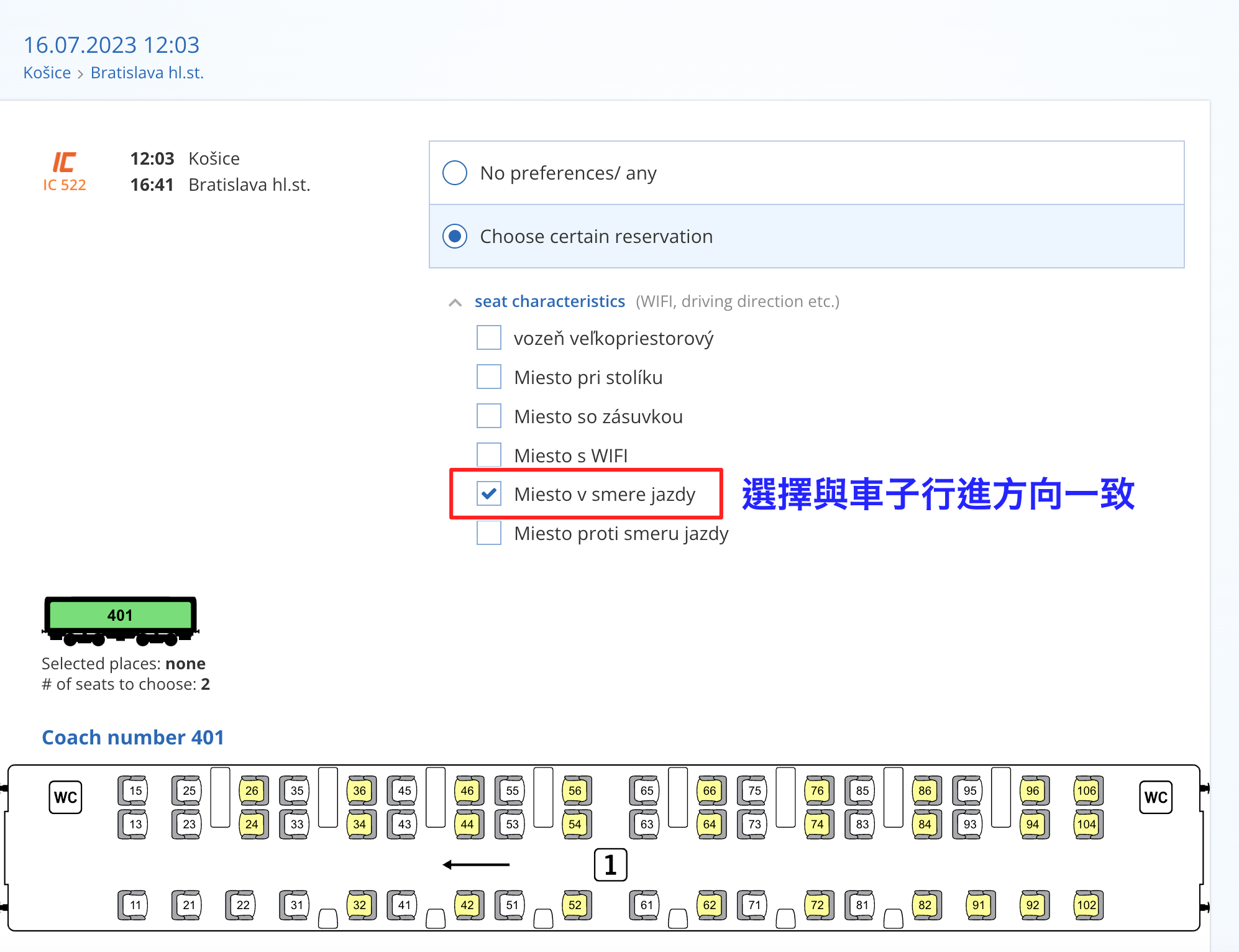Select the Choose certain reservation radio button
Screen dimensions: 1239x952
click(455, 236)
